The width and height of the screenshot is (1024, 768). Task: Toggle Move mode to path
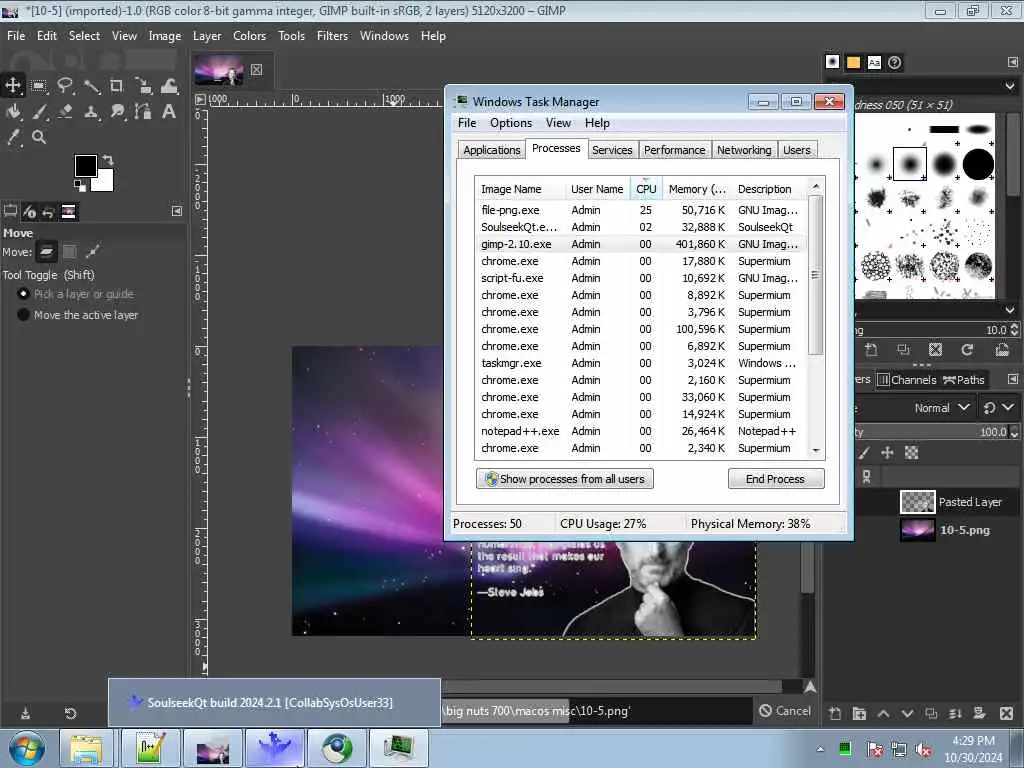93,251
